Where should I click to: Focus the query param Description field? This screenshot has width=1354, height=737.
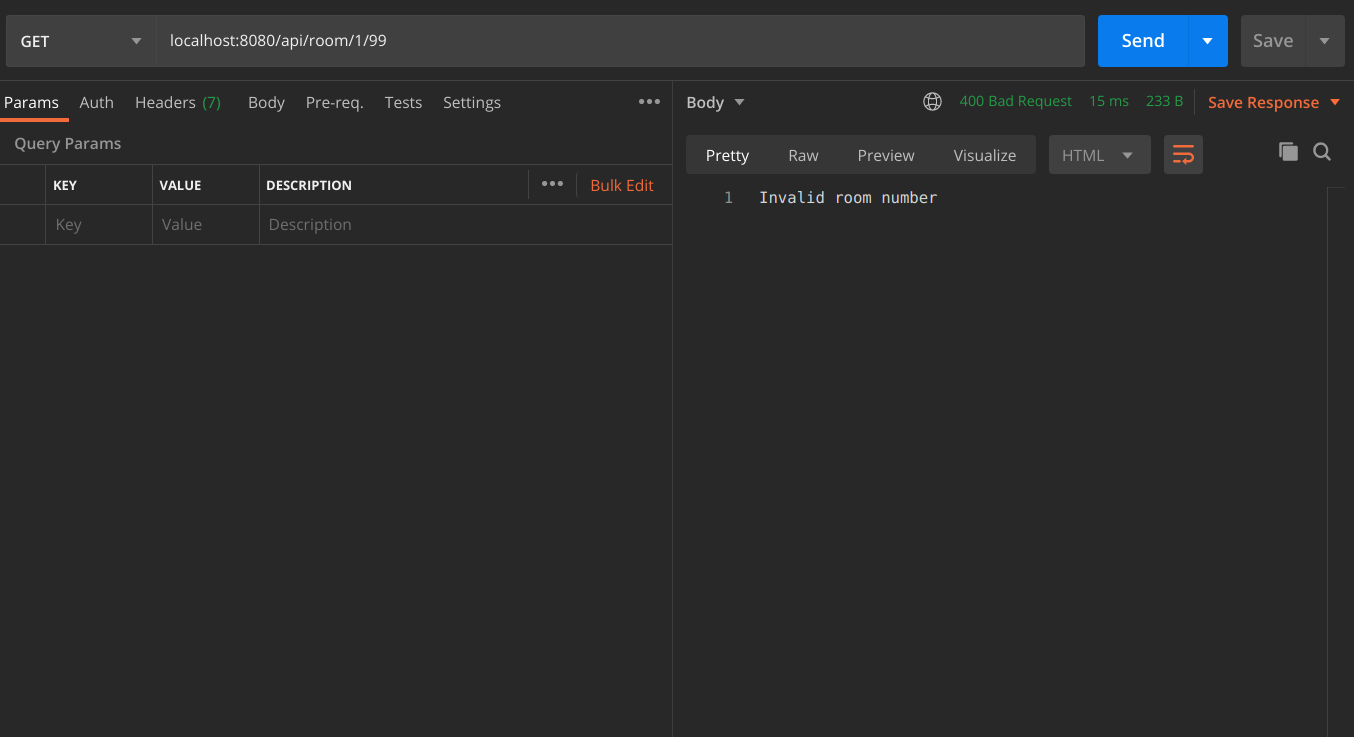click(466, 225)
